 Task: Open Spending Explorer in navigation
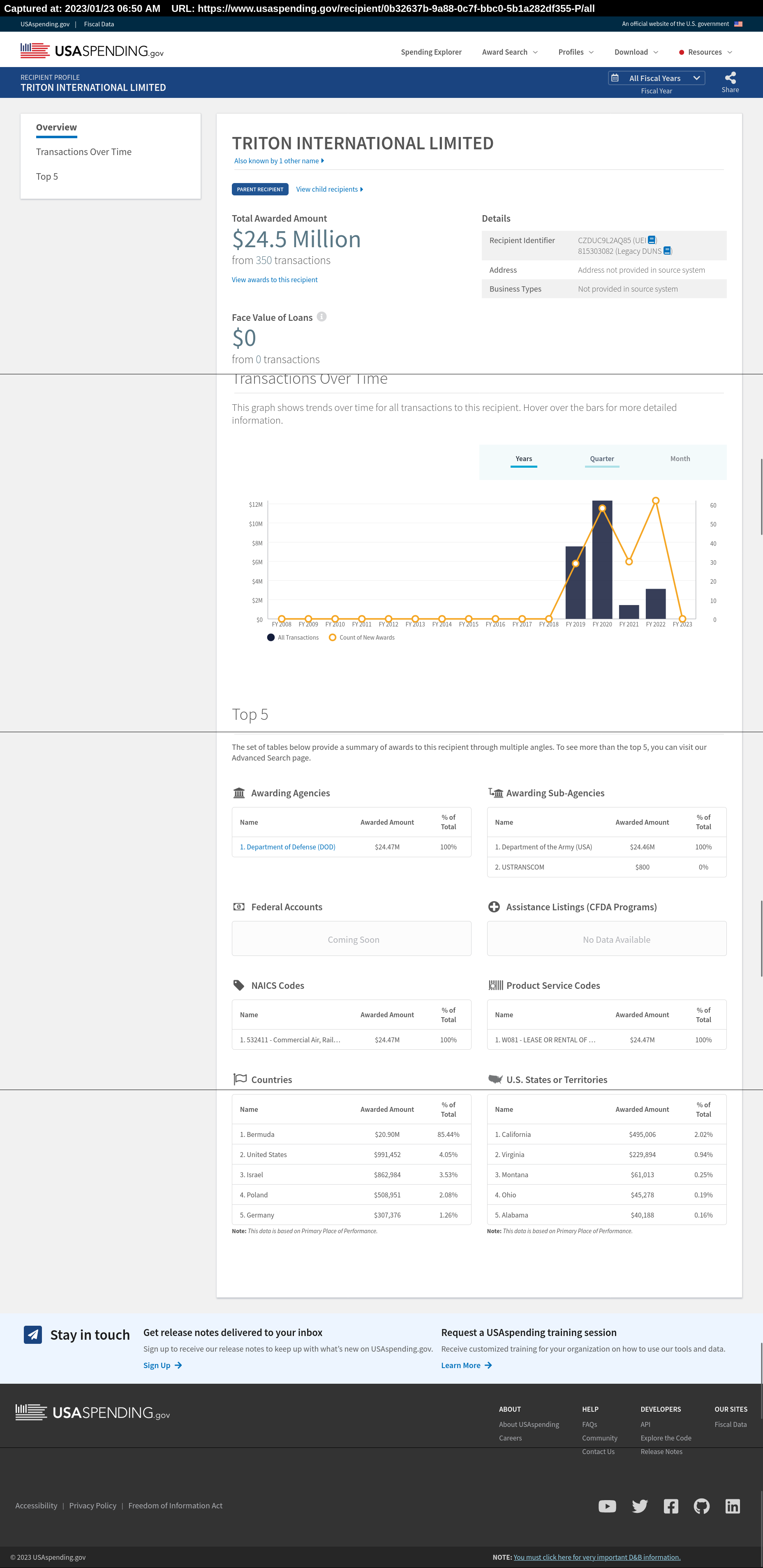pos(431,52)
